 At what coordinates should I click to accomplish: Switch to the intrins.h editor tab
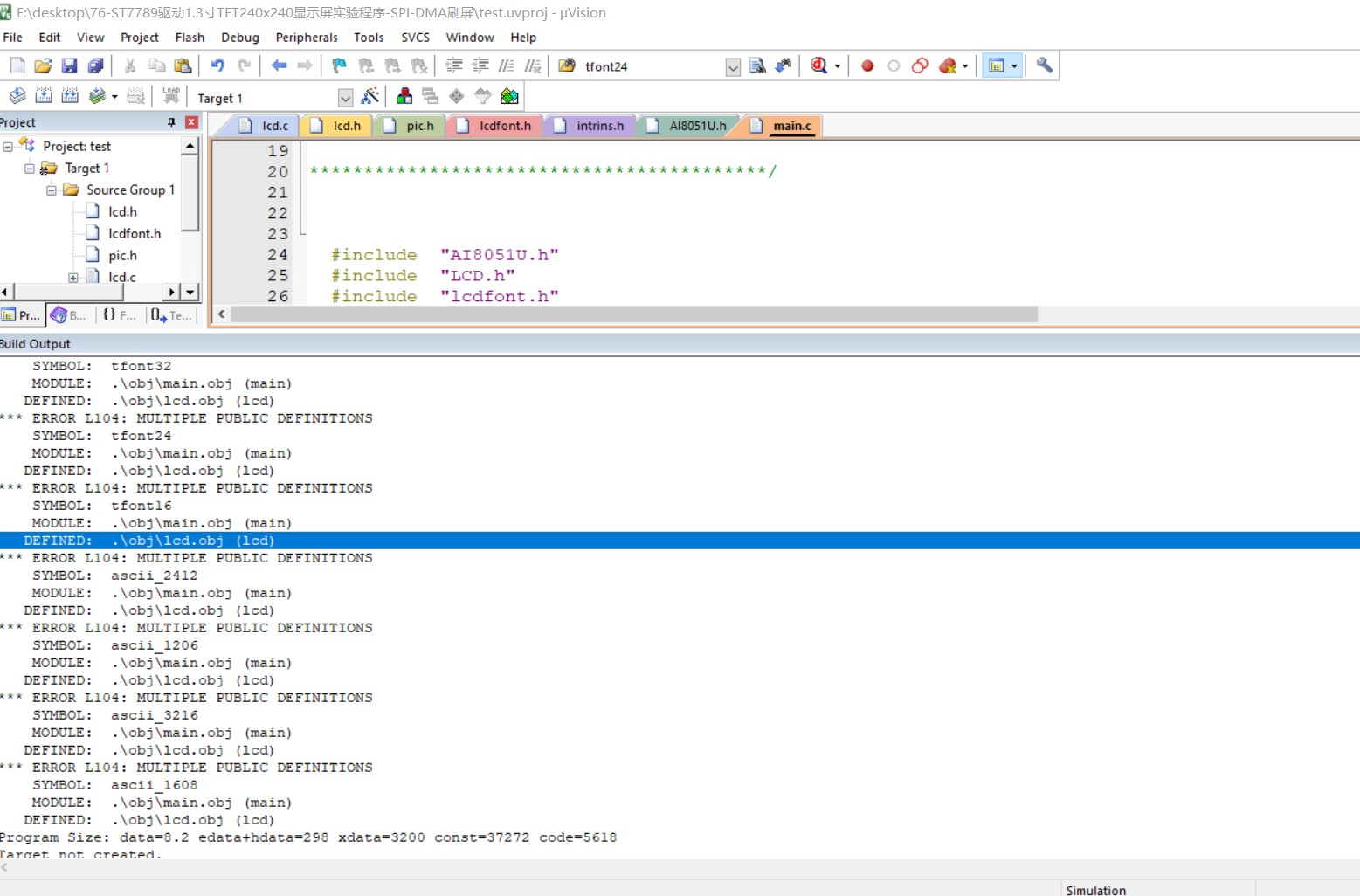tap(590, 126)
